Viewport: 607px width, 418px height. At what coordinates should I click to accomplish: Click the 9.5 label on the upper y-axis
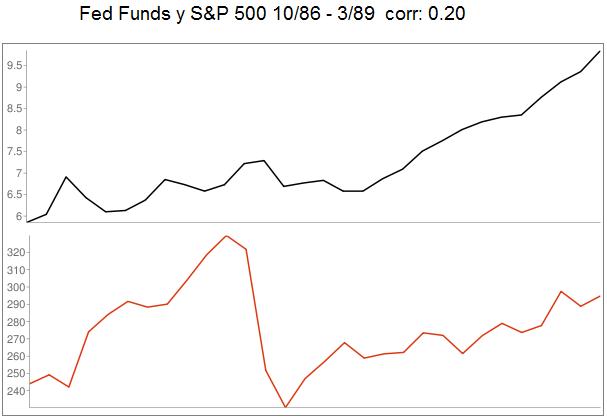tap(14, 66)
